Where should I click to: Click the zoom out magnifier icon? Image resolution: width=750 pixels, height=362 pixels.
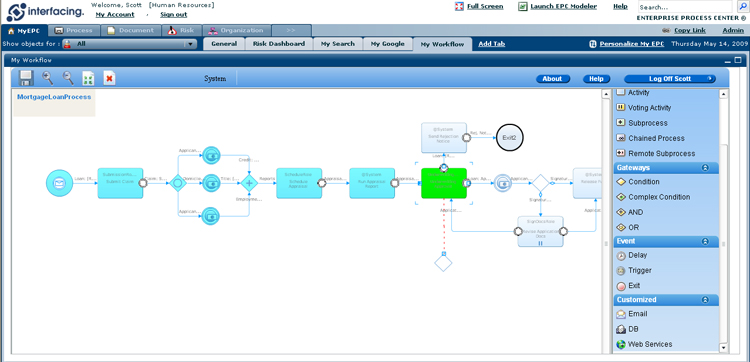pyautogui.click(x=68, y=78)
